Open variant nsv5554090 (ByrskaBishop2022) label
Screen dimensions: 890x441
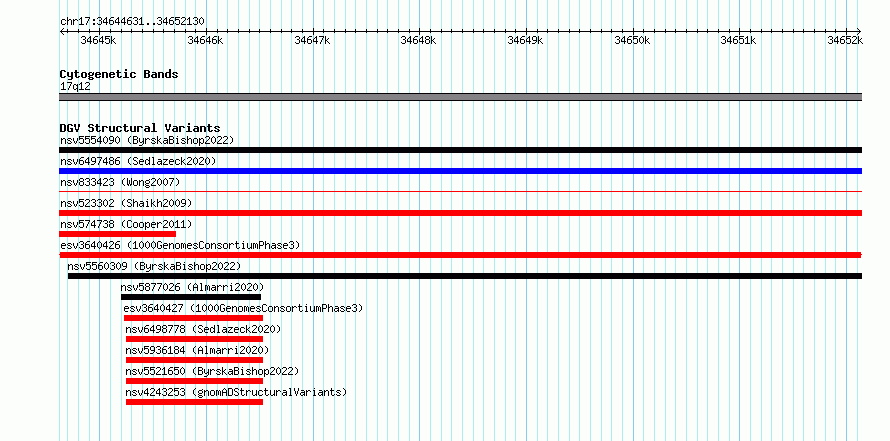pos(147,140)
